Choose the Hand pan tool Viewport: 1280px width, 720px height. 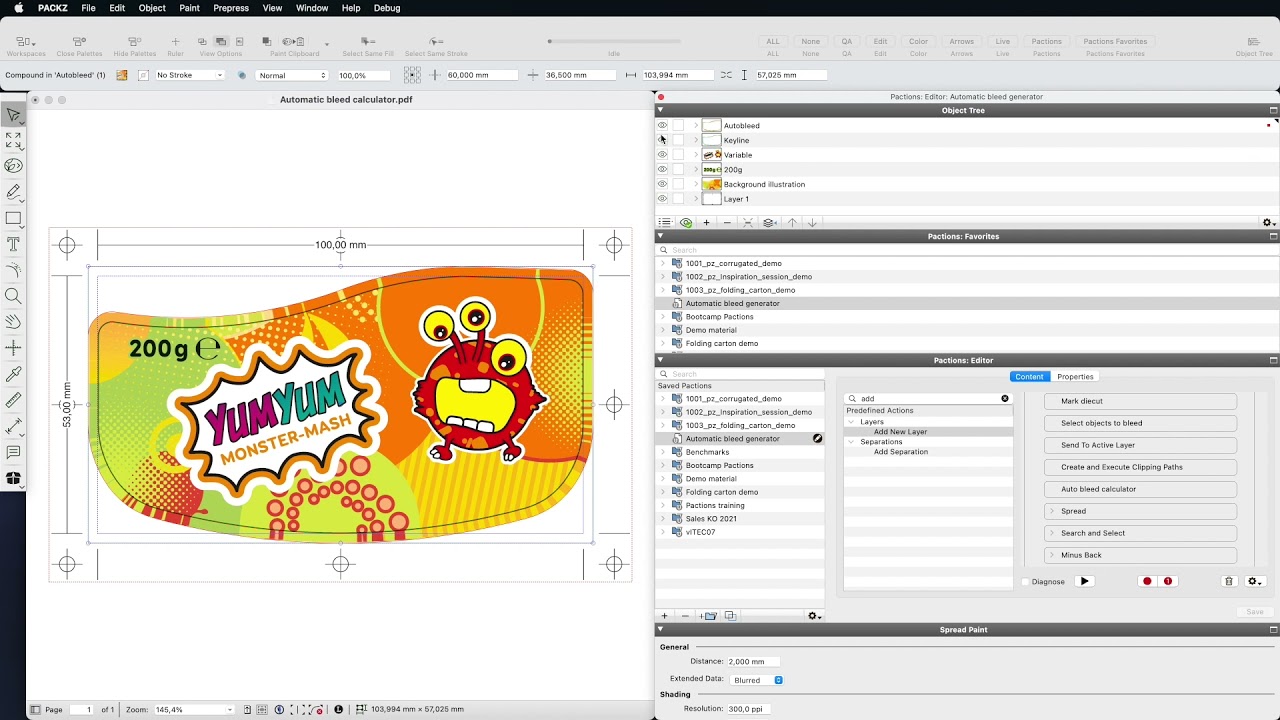pyautogui.click(x=13, y=322)
